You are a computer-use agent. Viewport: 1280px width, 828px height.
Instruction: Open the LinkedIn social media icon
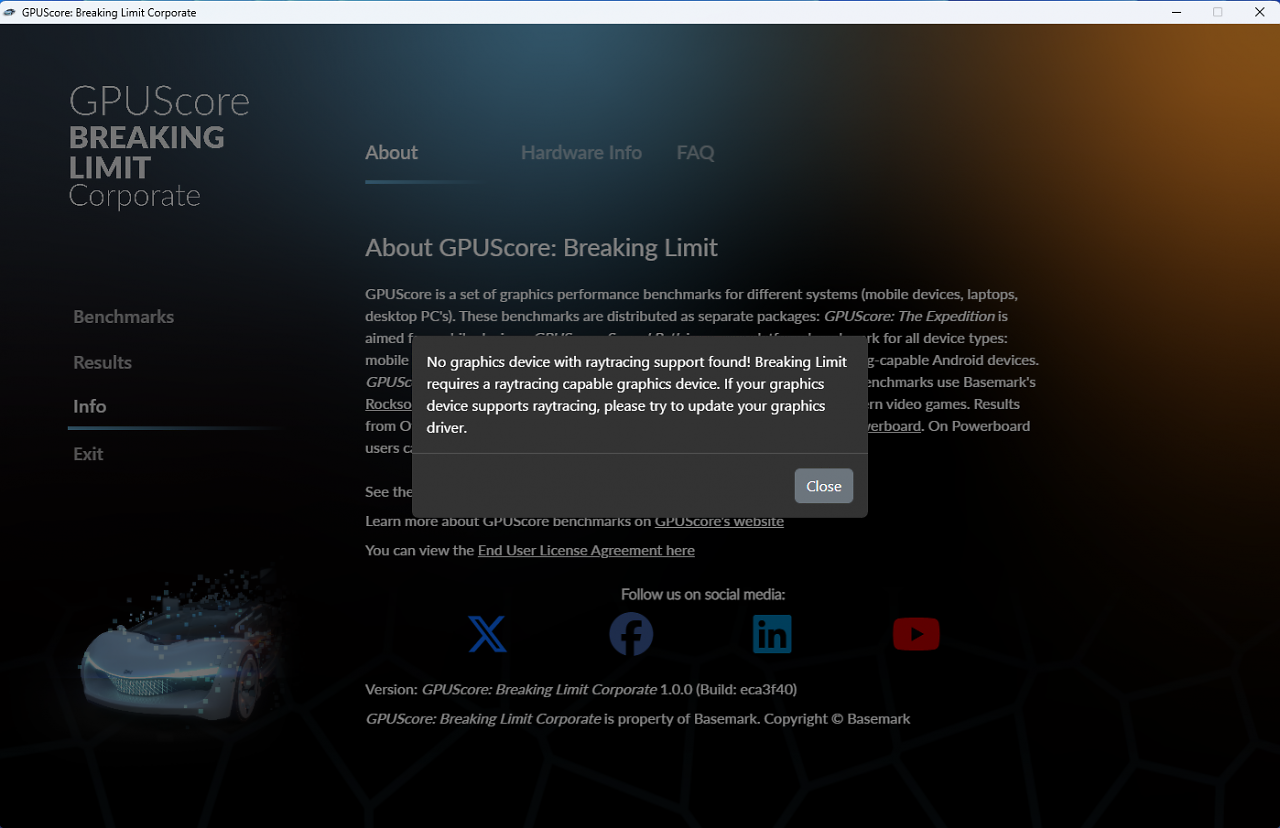pyautogui.click(x=772, y=634)
